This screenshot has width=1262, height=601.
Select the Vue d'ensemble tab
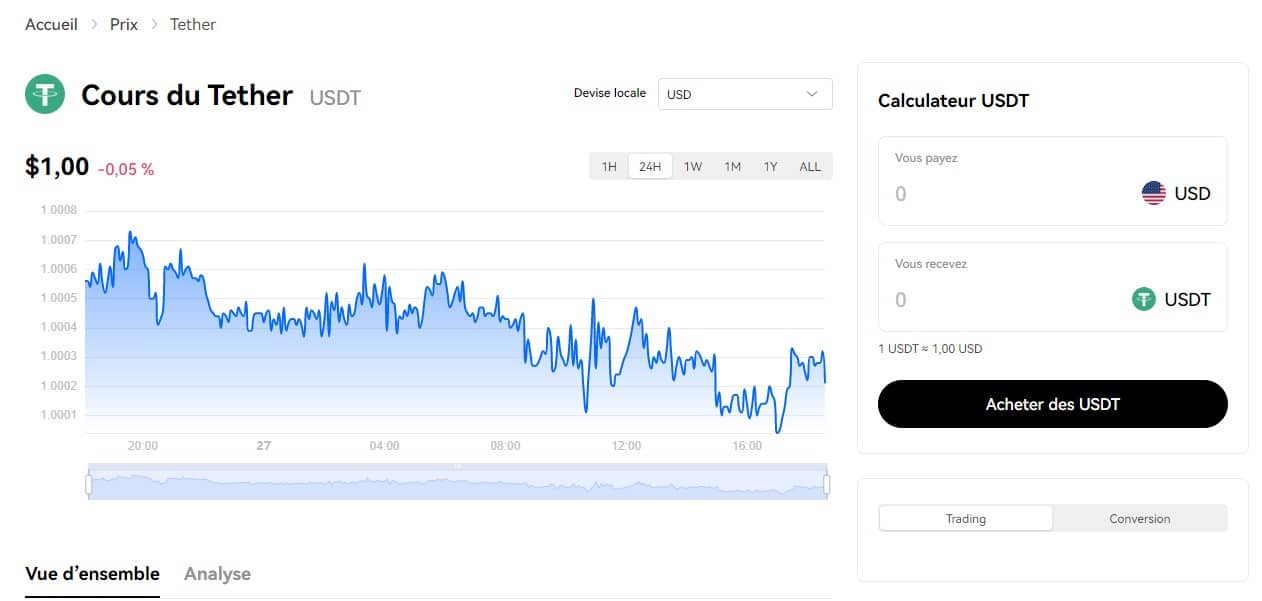[91, 573]
